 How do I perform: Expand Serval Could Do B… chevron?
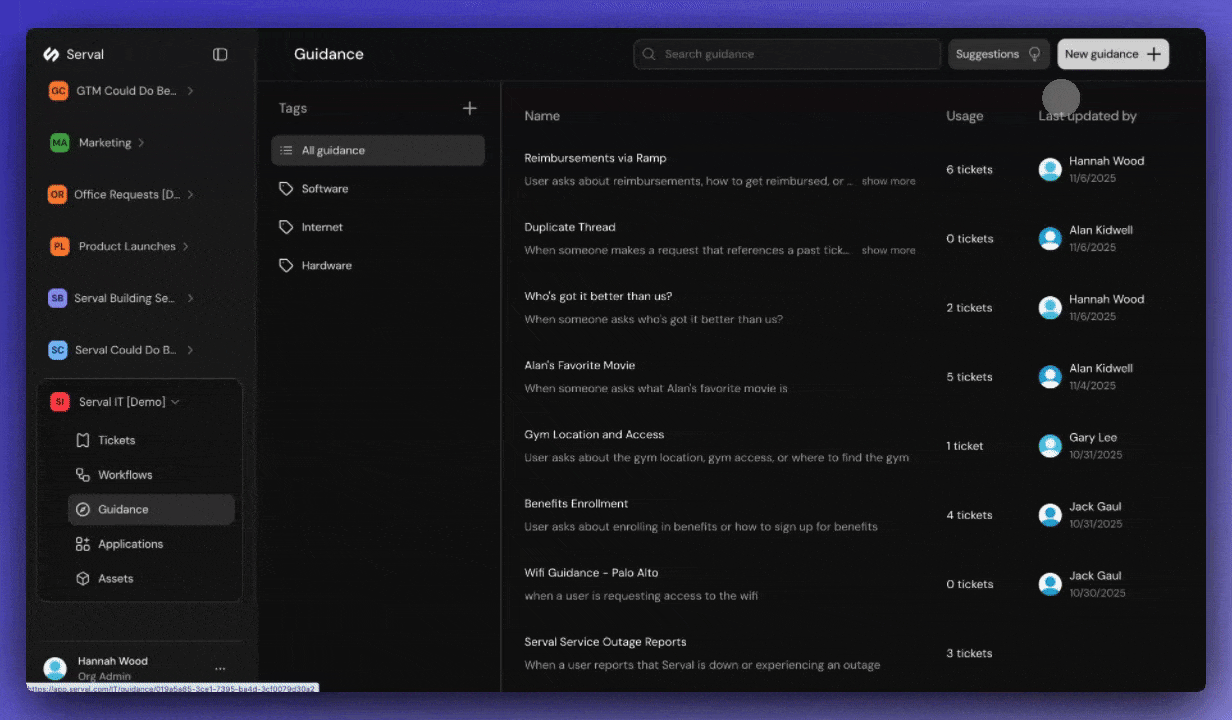click(x=190, y=350)
